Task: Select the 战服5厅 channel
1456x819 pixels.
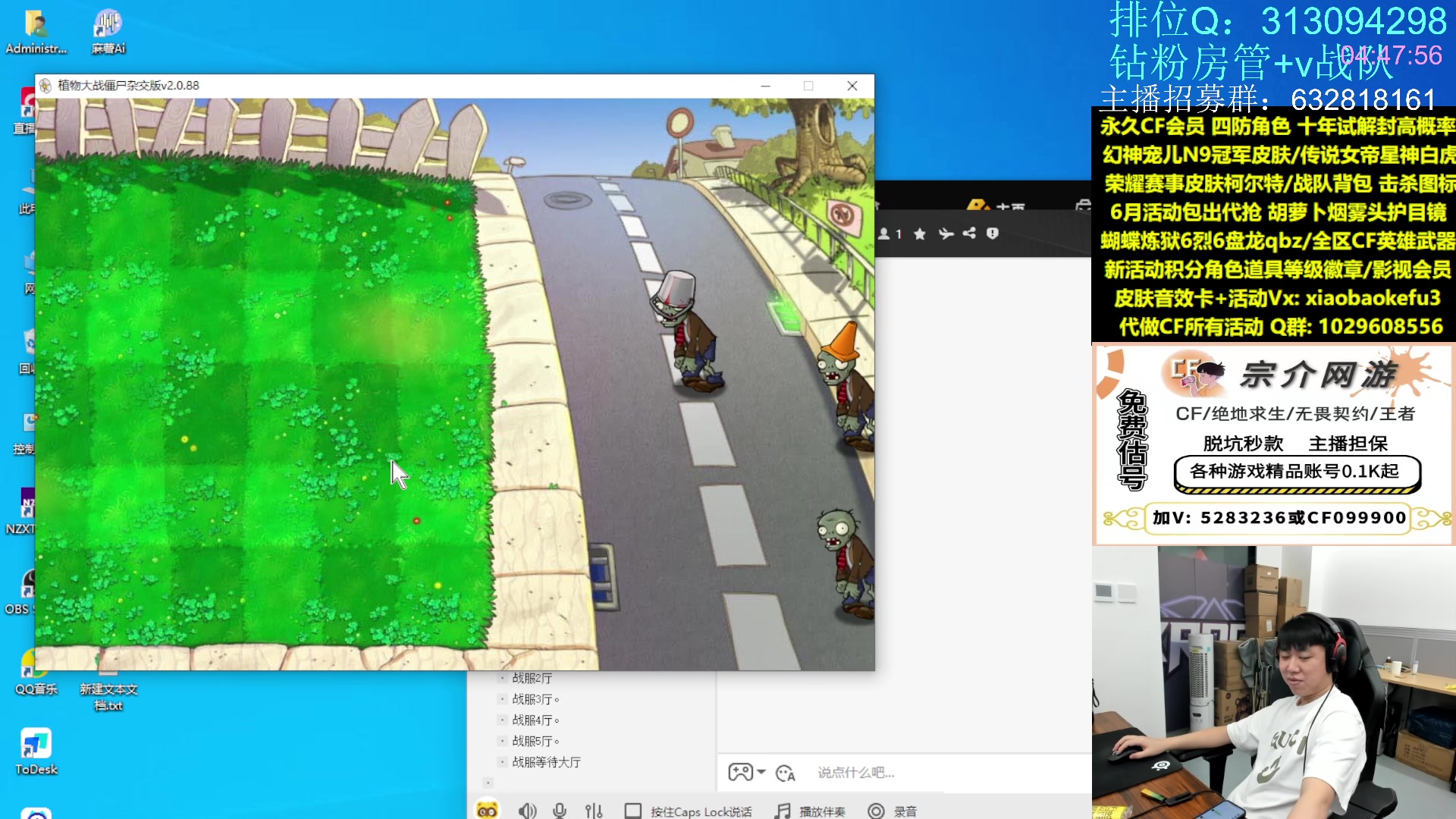Action: (535, 741)
